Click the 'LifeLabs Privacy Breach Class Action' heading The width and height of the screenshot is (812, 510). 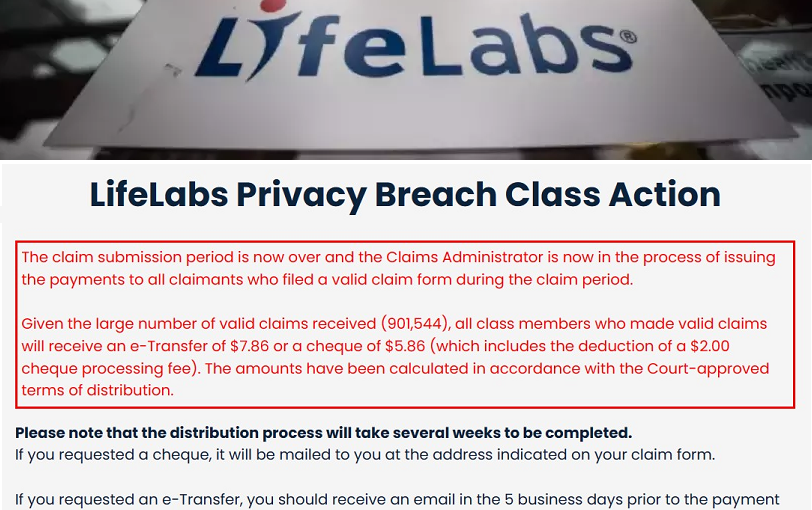405,193
